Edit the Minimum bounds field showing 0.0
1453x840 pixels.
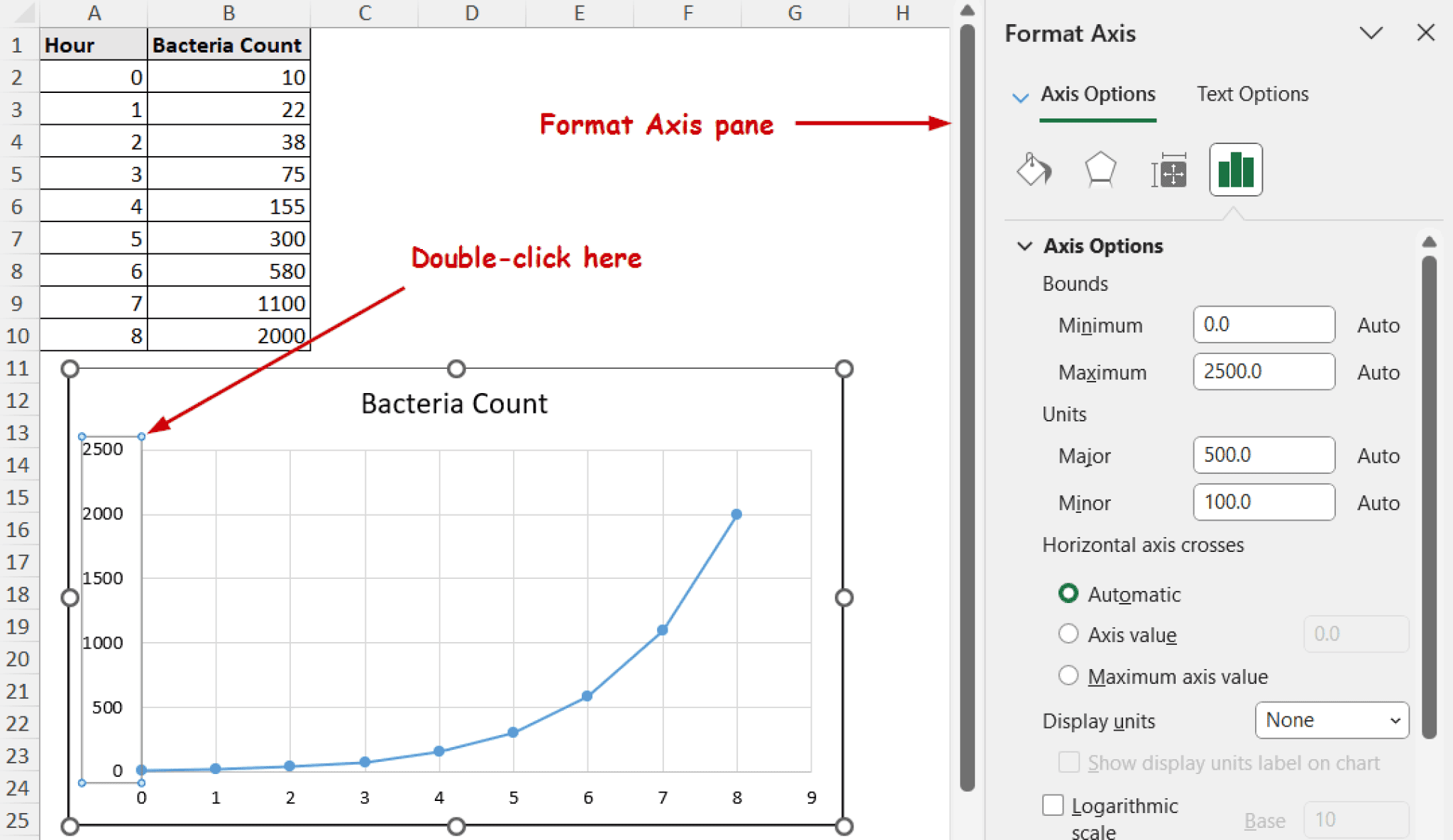tap(1264, 324)
